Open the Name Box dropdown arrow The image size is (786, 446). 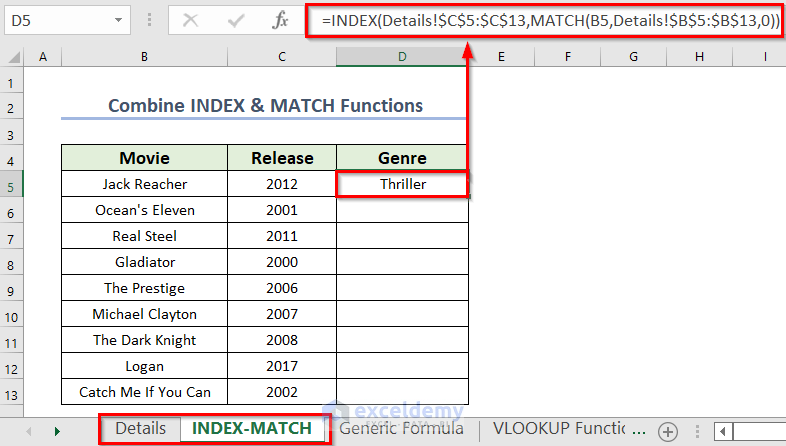(119, 19)
